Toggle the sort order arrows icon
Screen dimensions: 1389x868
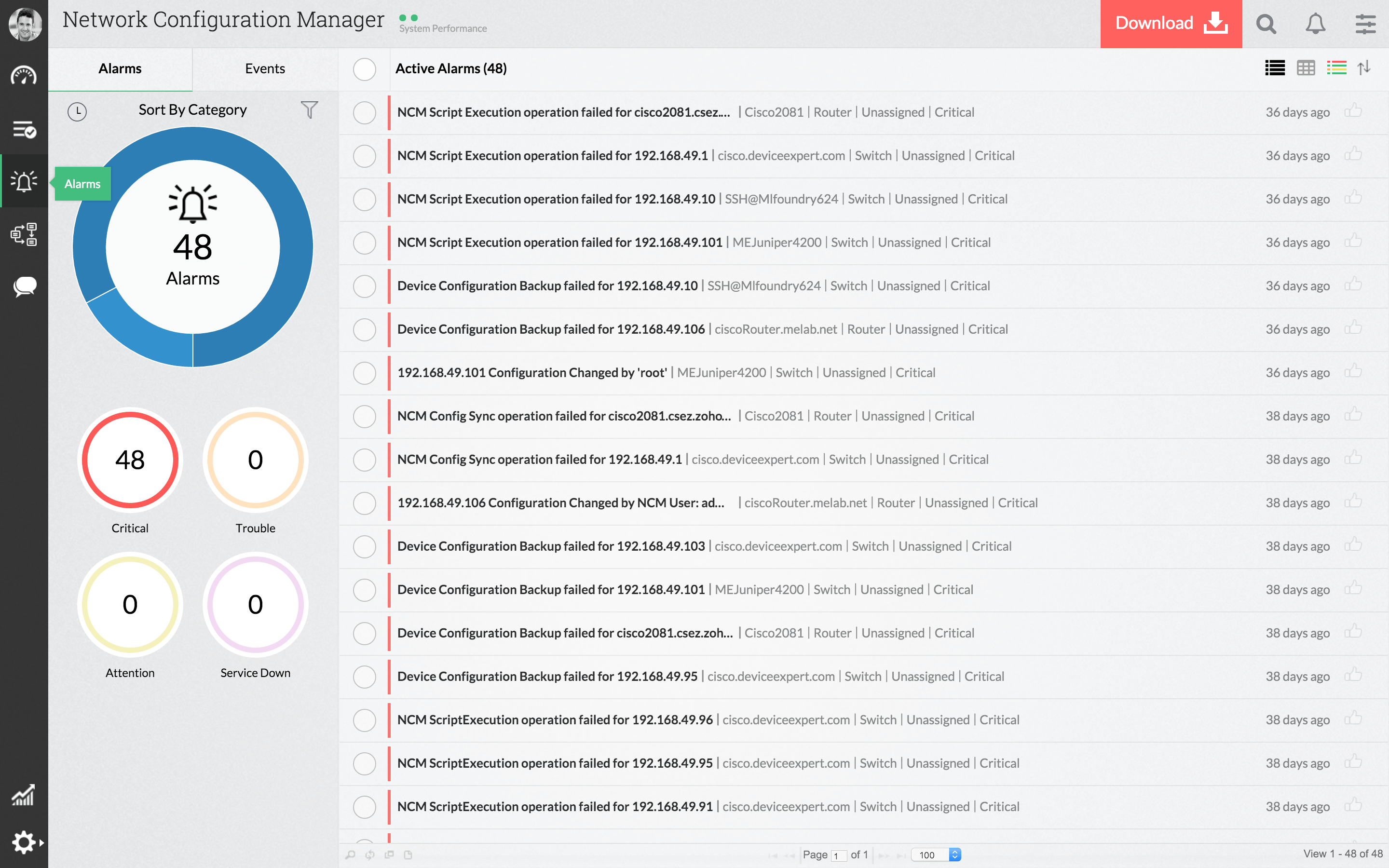point(1364,68)
